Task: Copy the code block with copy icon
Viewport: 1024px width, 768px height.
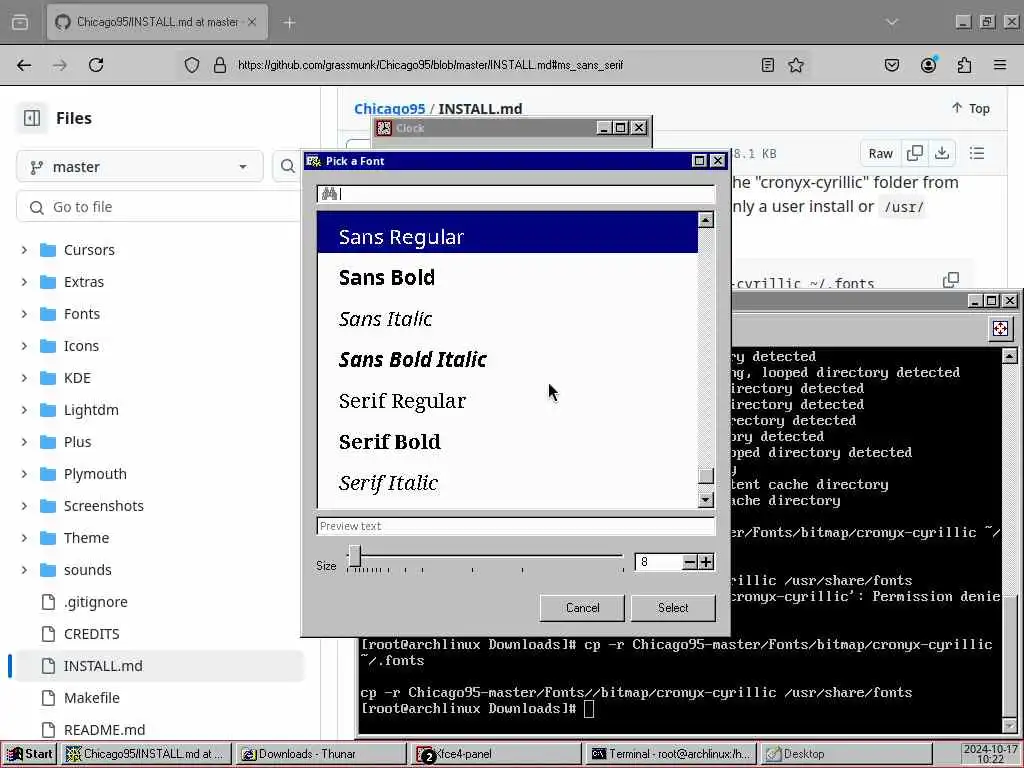Action: [951, 280]
